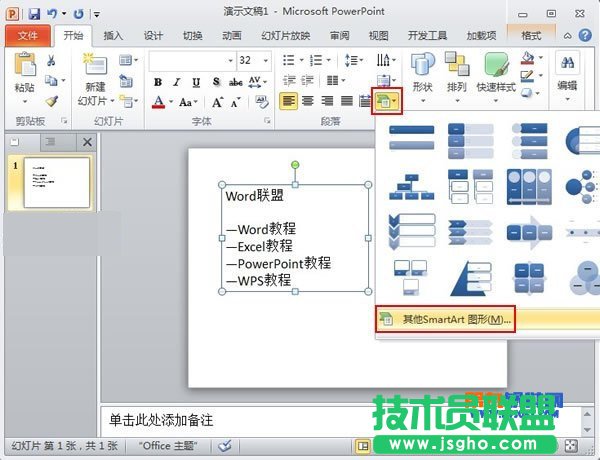
Task: Switch to the Animations tab
Action: click(232, 36)
